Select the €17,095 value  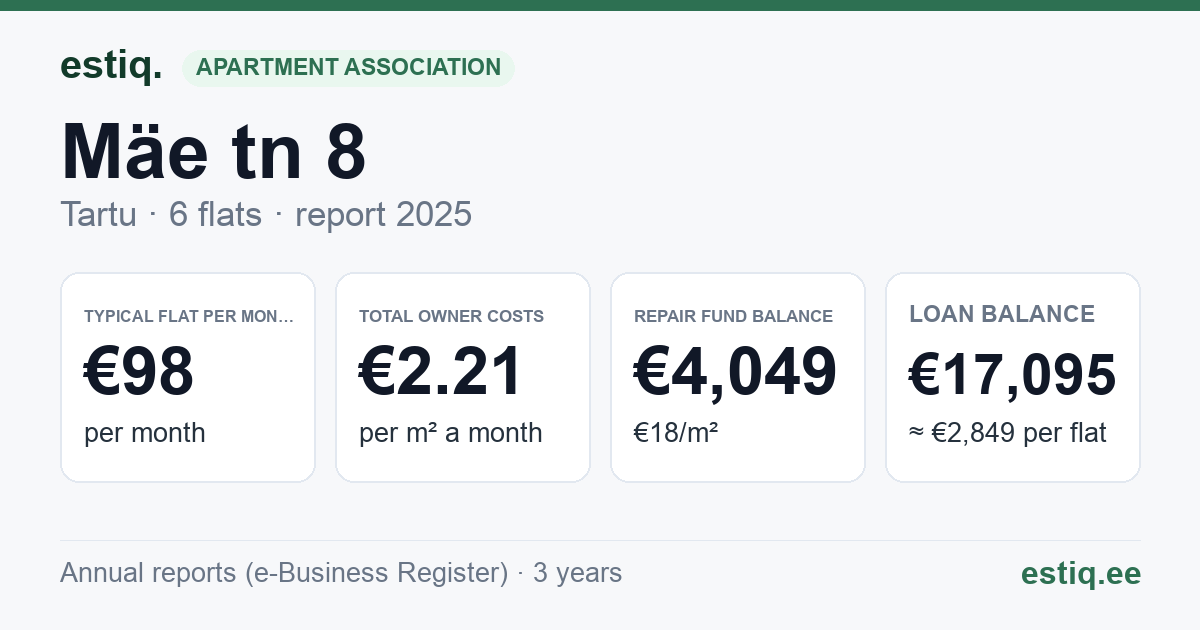1012,375
